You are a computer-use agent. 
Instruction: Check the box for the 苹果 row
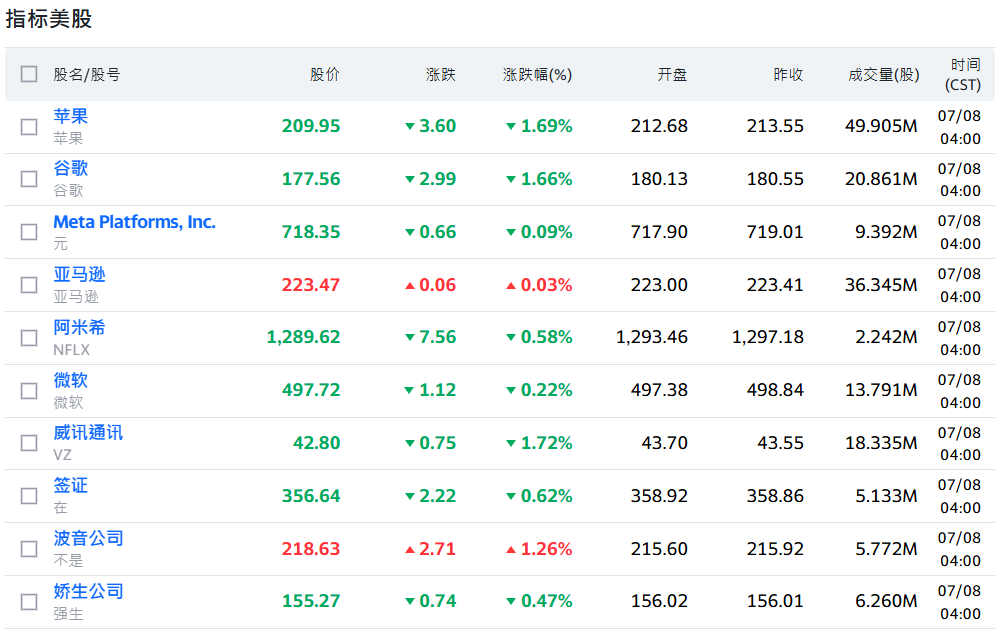(x=29, y=127)
